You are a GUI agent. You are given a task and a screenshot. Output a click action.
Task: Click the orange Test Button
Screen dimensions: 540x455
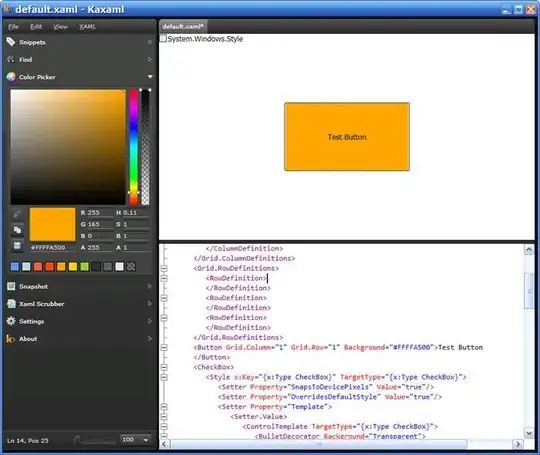point(347,137)
